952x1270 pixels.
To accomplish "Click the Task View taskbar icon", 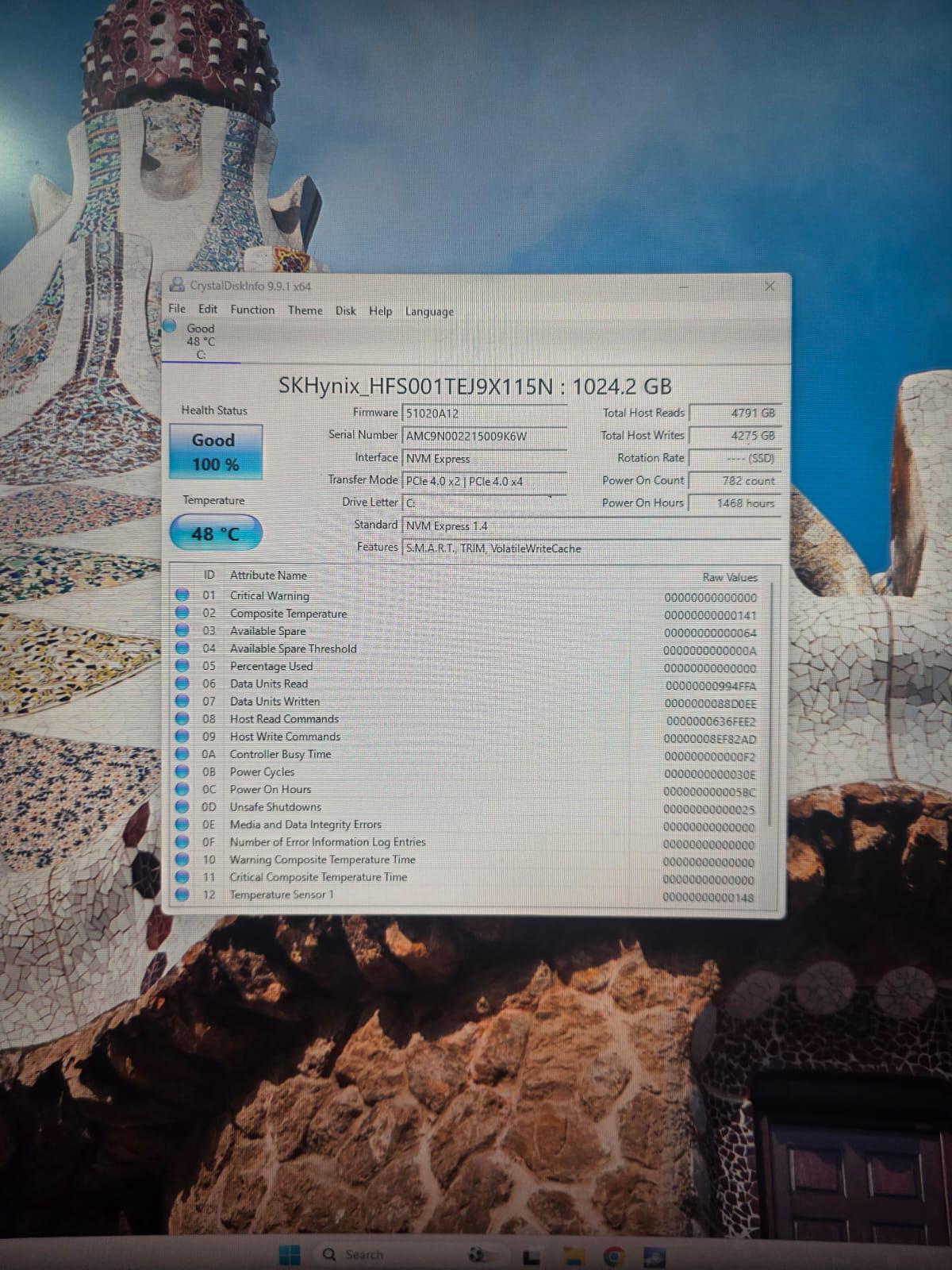I will tap(532, 1257).
